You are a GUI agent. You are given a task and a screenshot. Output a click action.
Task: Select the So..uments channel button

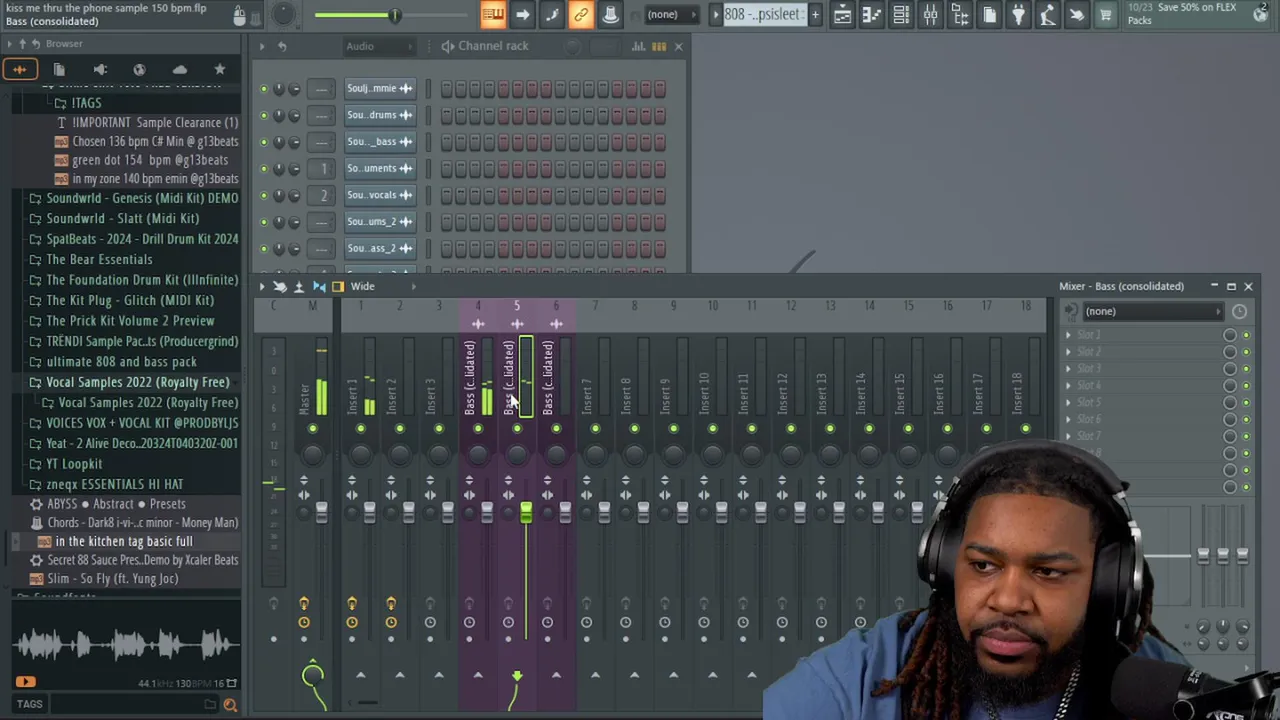tap(378, 169)
